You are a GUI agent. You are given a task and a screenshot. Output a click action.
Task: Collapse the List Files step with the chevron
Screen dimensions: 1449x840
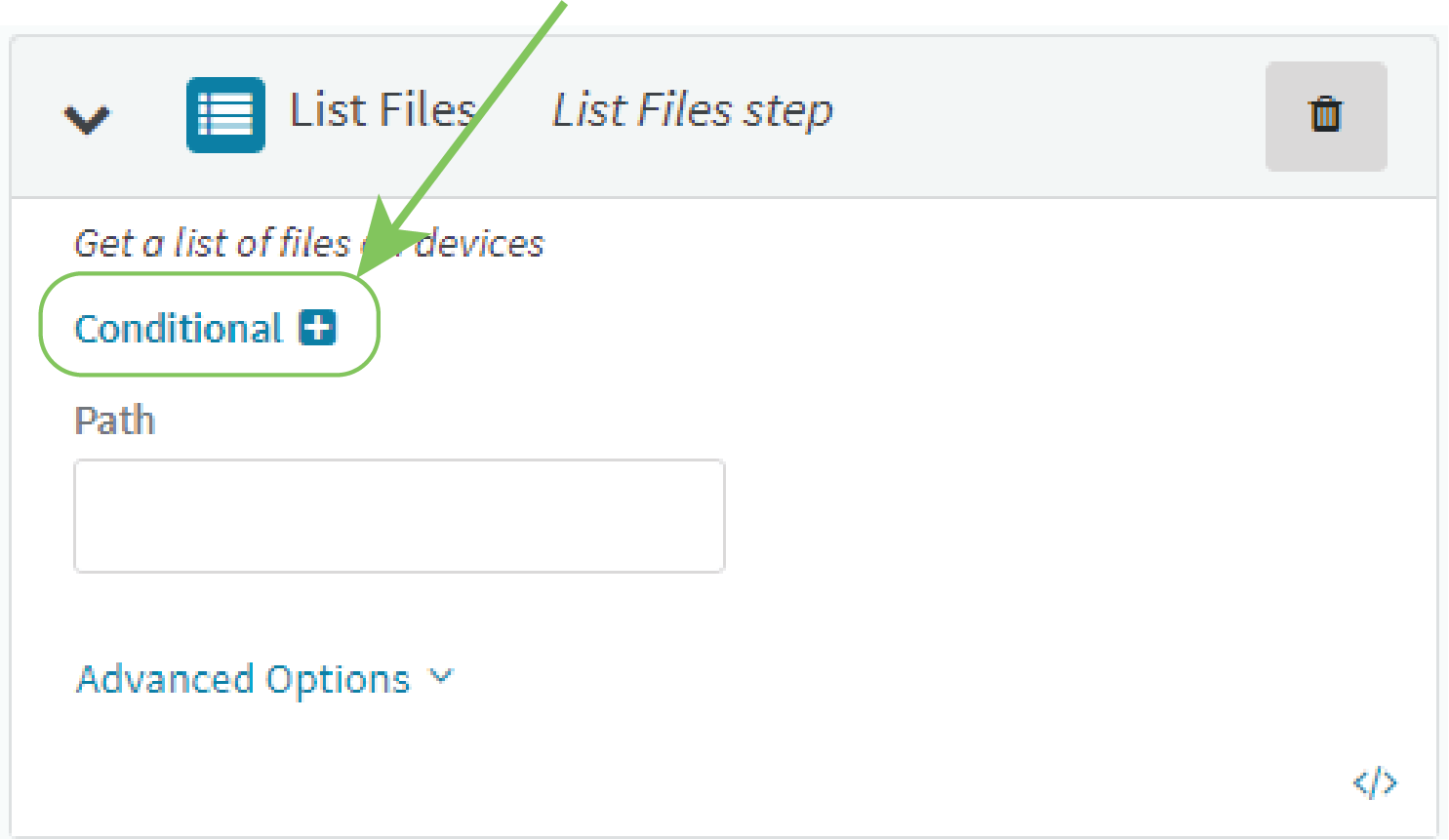click(x=86, y=116)
